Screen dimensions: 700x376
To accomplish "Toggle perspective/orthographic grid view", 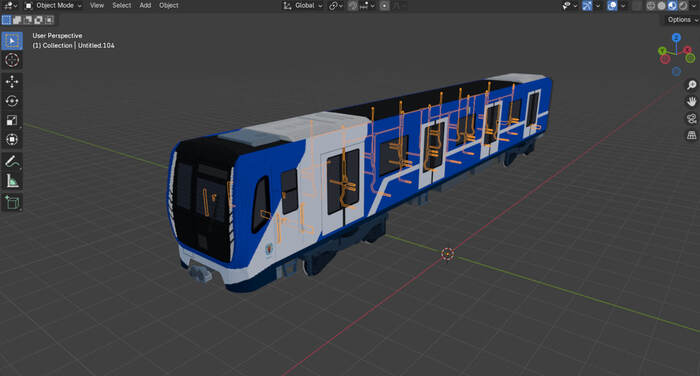I will pos(692,135).
